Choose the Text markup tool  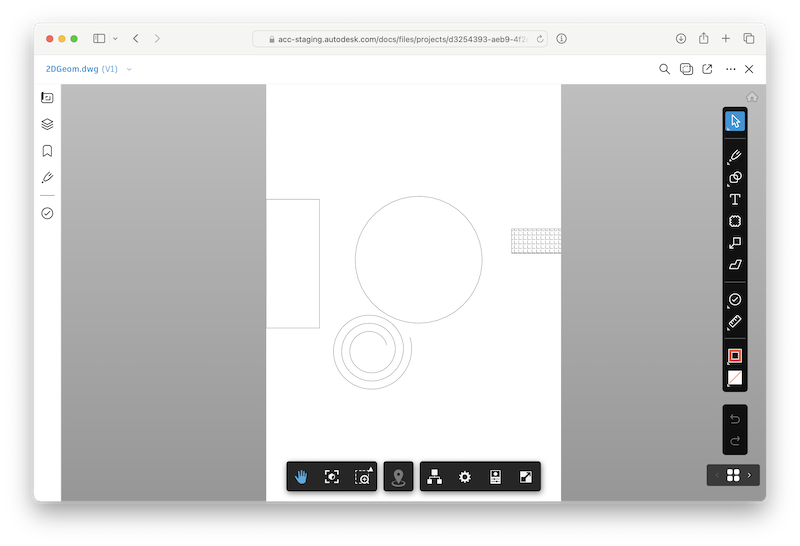click(735, 200)
